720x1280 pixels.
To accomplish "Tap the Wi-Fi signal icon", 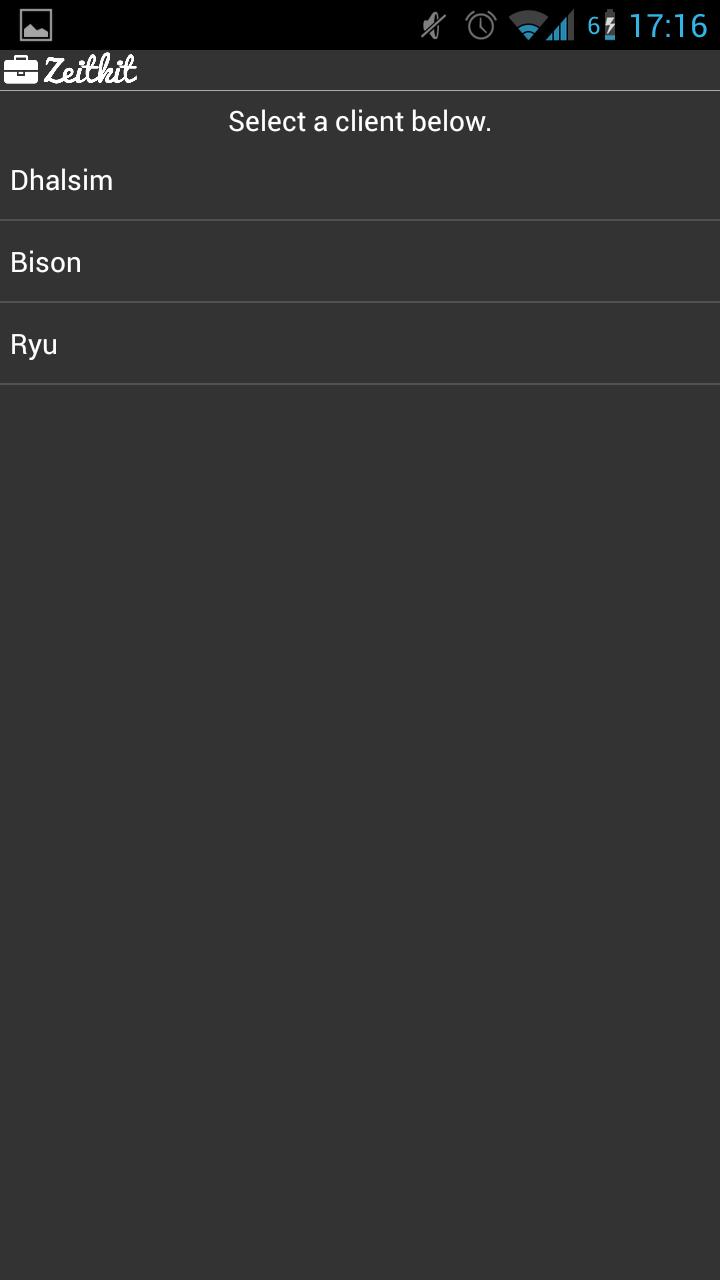I will point(527,25).
